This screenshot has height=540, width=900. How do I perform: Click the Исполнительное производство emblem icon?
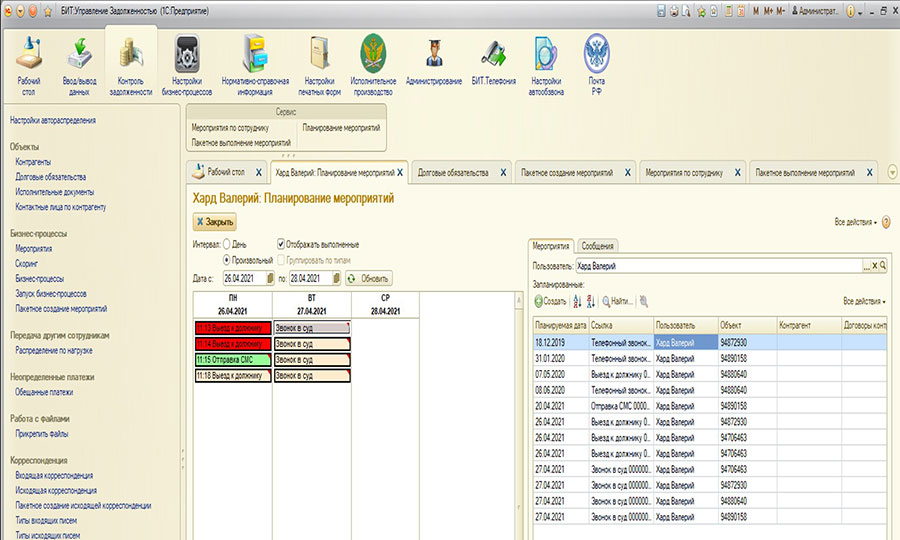point(373,54)
